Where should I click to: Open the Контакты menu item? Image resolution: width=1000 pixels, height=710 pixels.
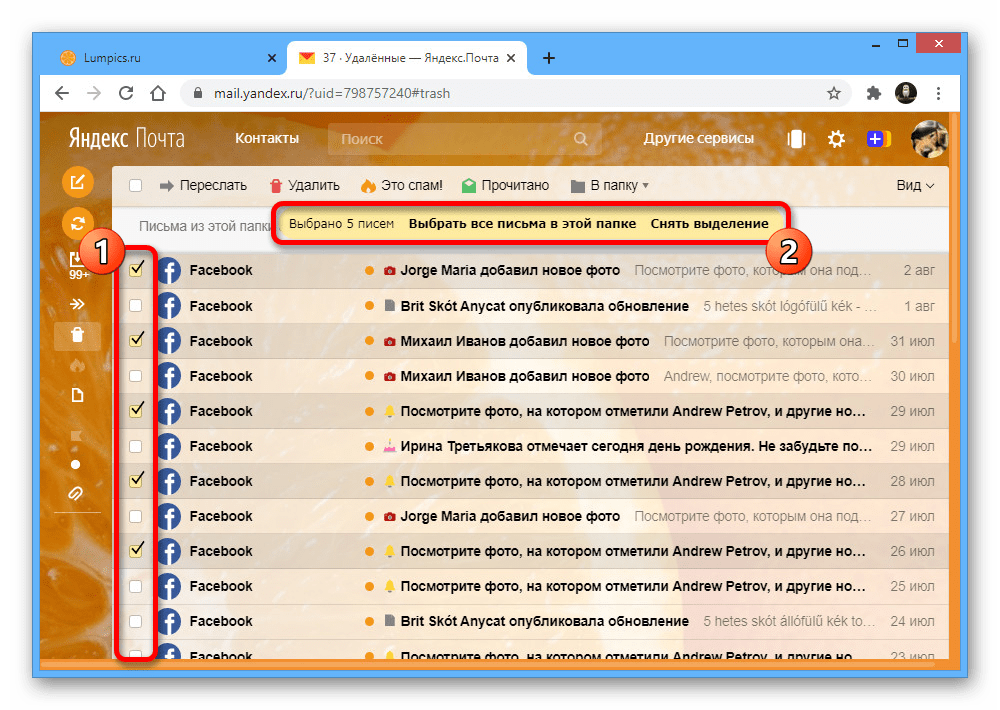point(266,139)
